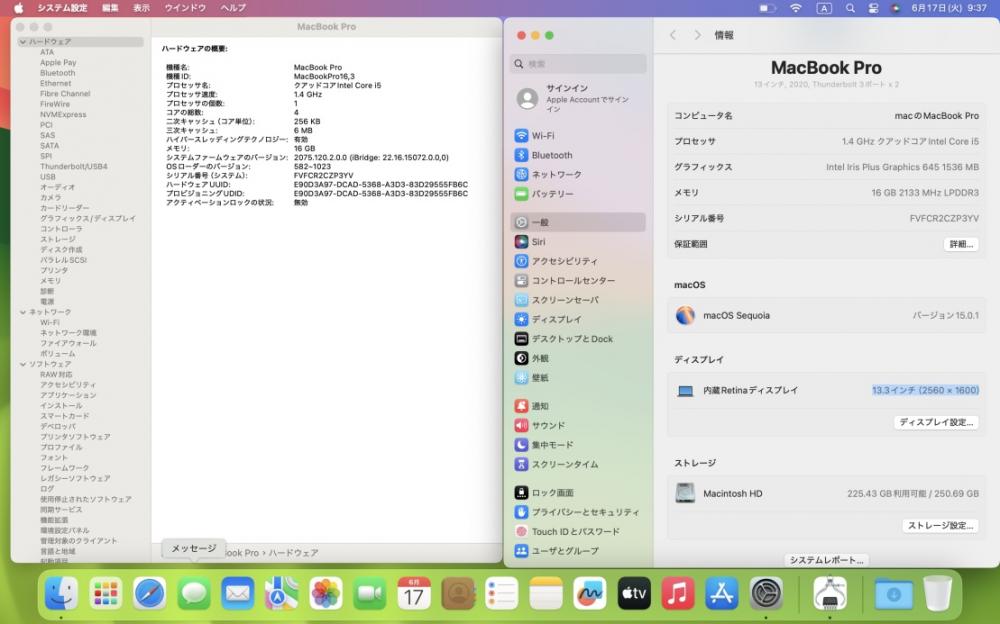This screenshot has width=1000, height=624.
Task: Collapse the ハードウェア tree section
Action: coord(23,41)
